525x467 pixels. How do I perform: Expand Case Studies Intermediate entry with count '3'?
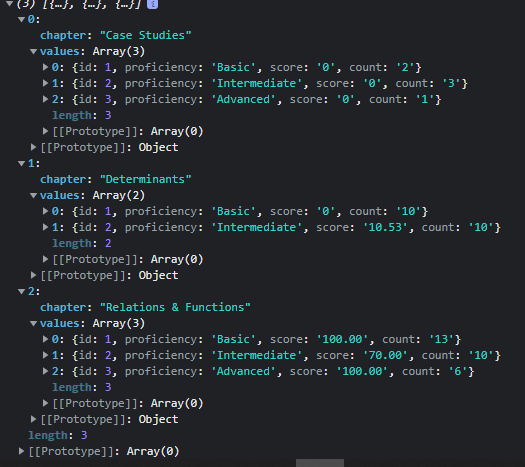(45, 83)
